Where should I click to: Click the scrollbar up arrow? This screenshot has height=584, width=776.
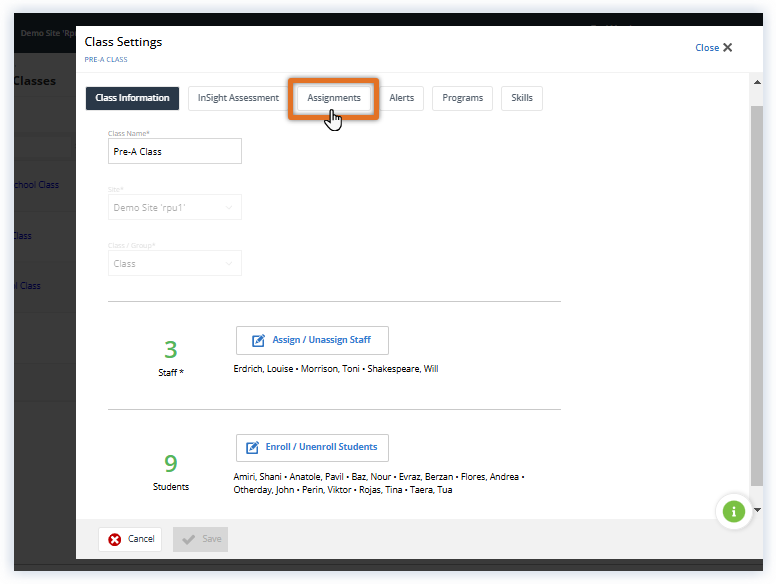click(x=757, y=82)
